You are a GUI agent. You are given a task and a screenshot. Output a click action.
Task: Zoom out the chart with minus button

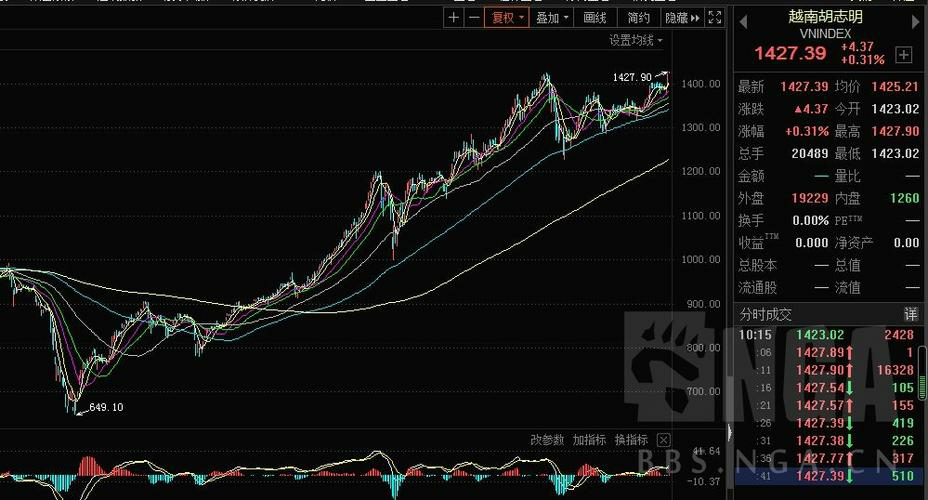coord(474,18)
